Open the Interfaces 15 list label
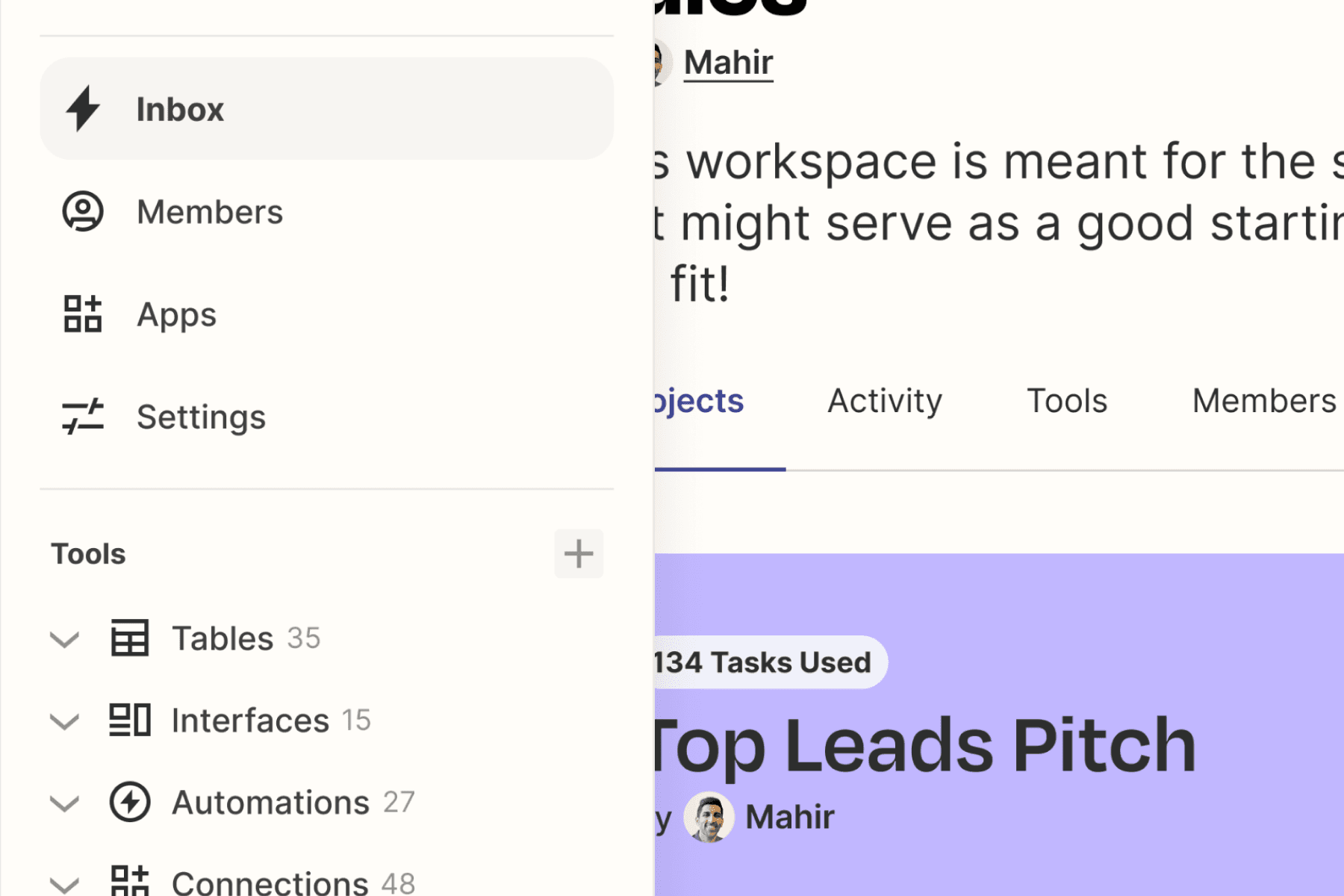 271,721
